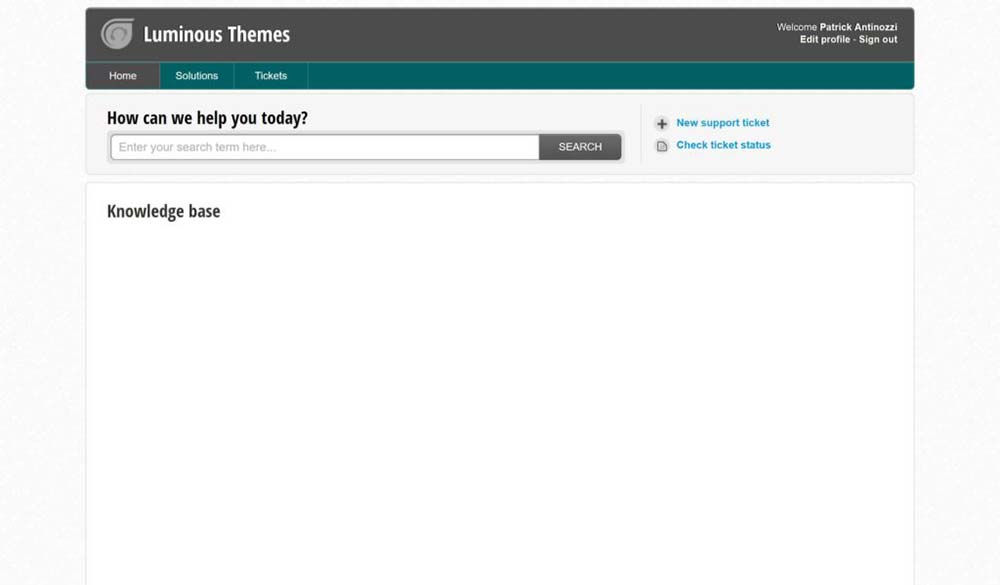Click the Luminous Themes swirl logo icon
1000x585 pixels.
(117, 34)
